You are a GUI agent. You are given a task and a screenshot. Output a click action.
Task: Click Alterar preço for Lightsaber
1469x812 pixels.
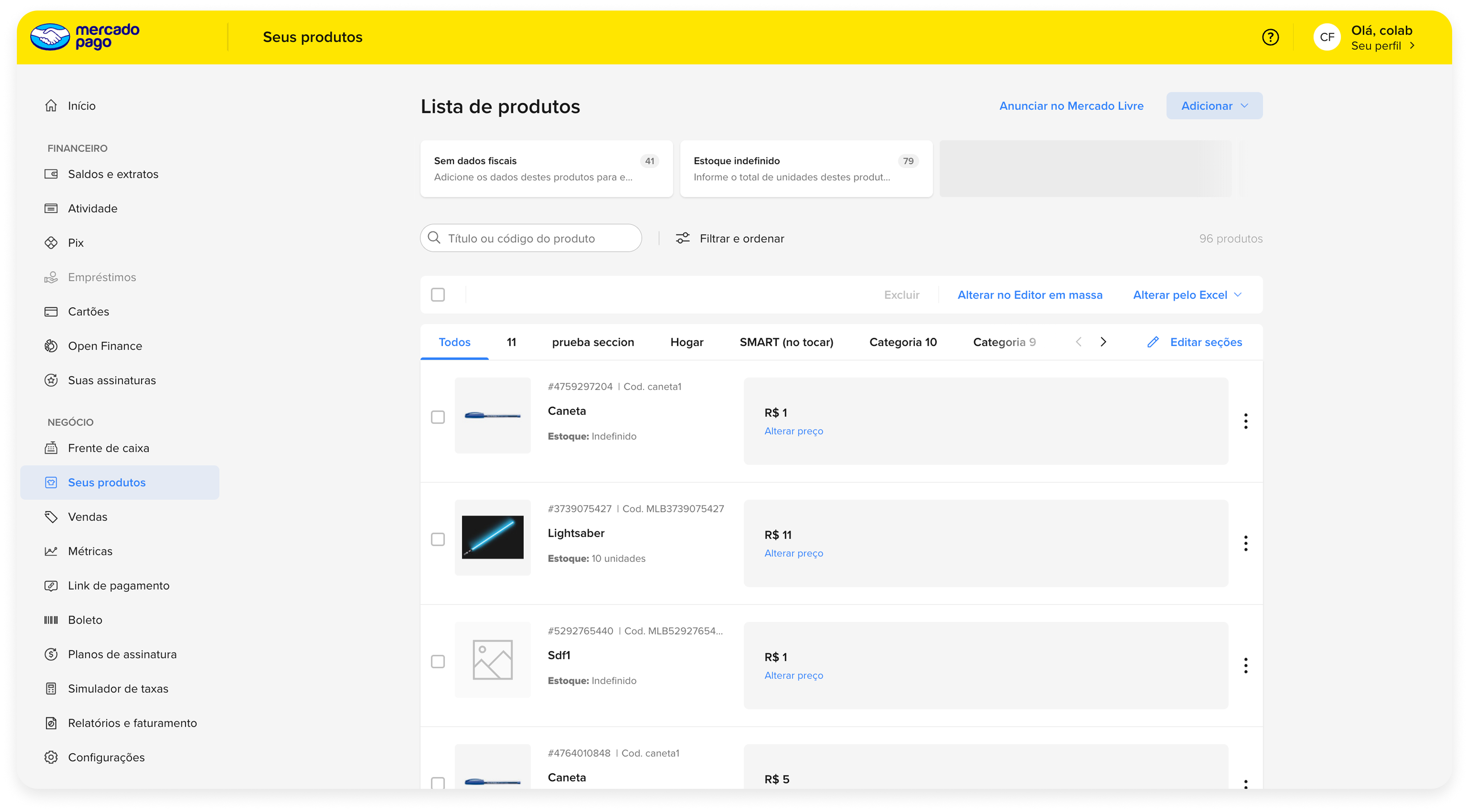(793, 553)
